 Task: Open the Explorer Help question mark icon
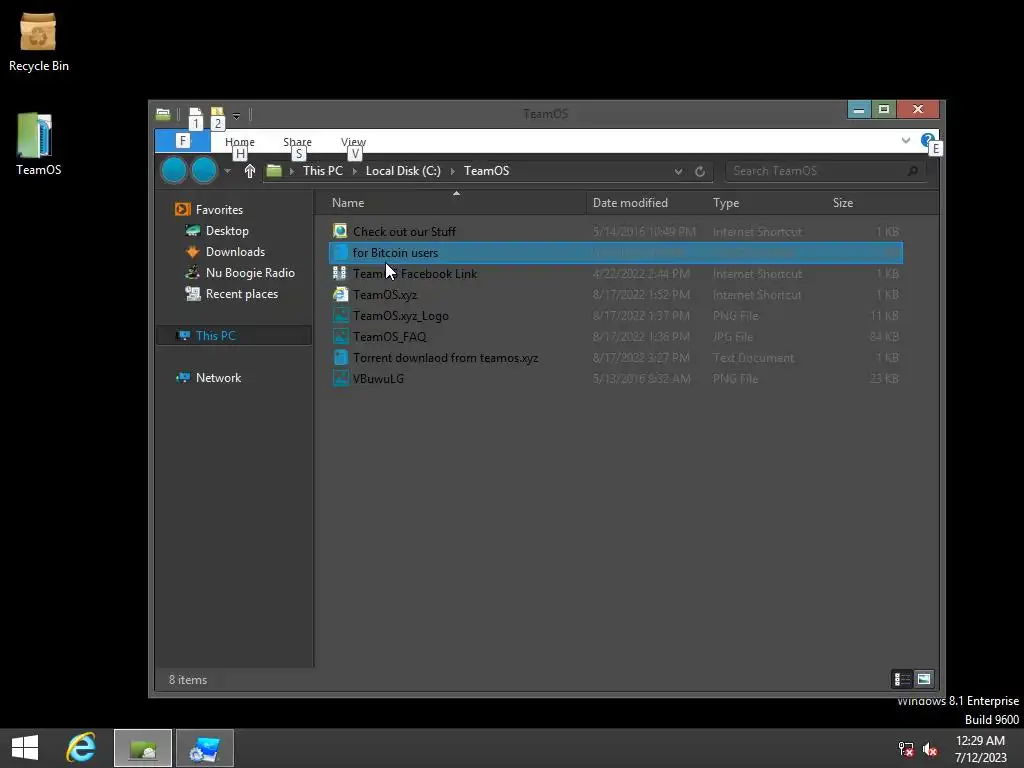pyautogui.click(x=927, y=140)
